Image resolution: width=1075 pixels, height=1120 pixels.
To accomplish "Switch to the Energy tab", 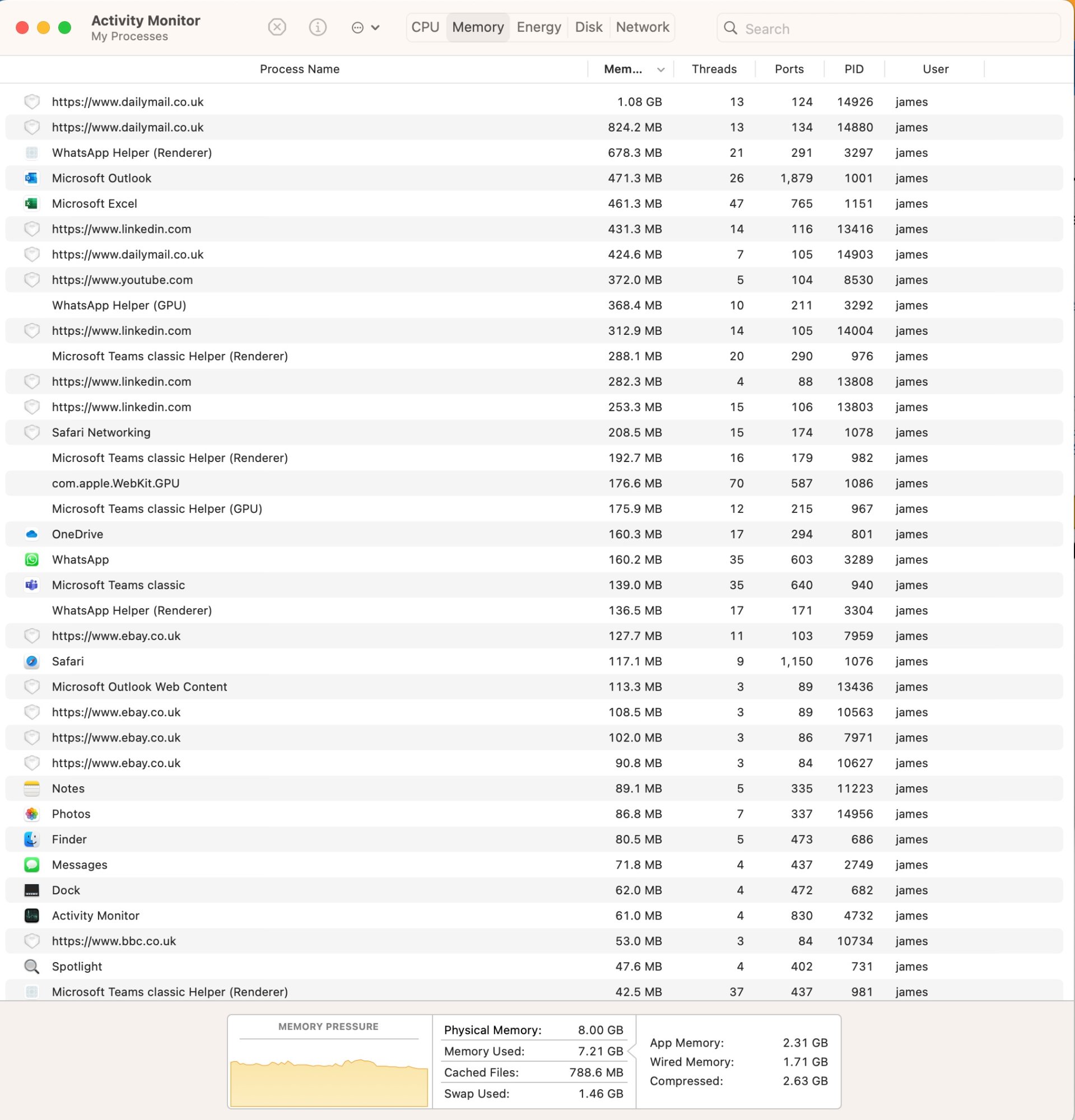I will [x=538, y=27].
